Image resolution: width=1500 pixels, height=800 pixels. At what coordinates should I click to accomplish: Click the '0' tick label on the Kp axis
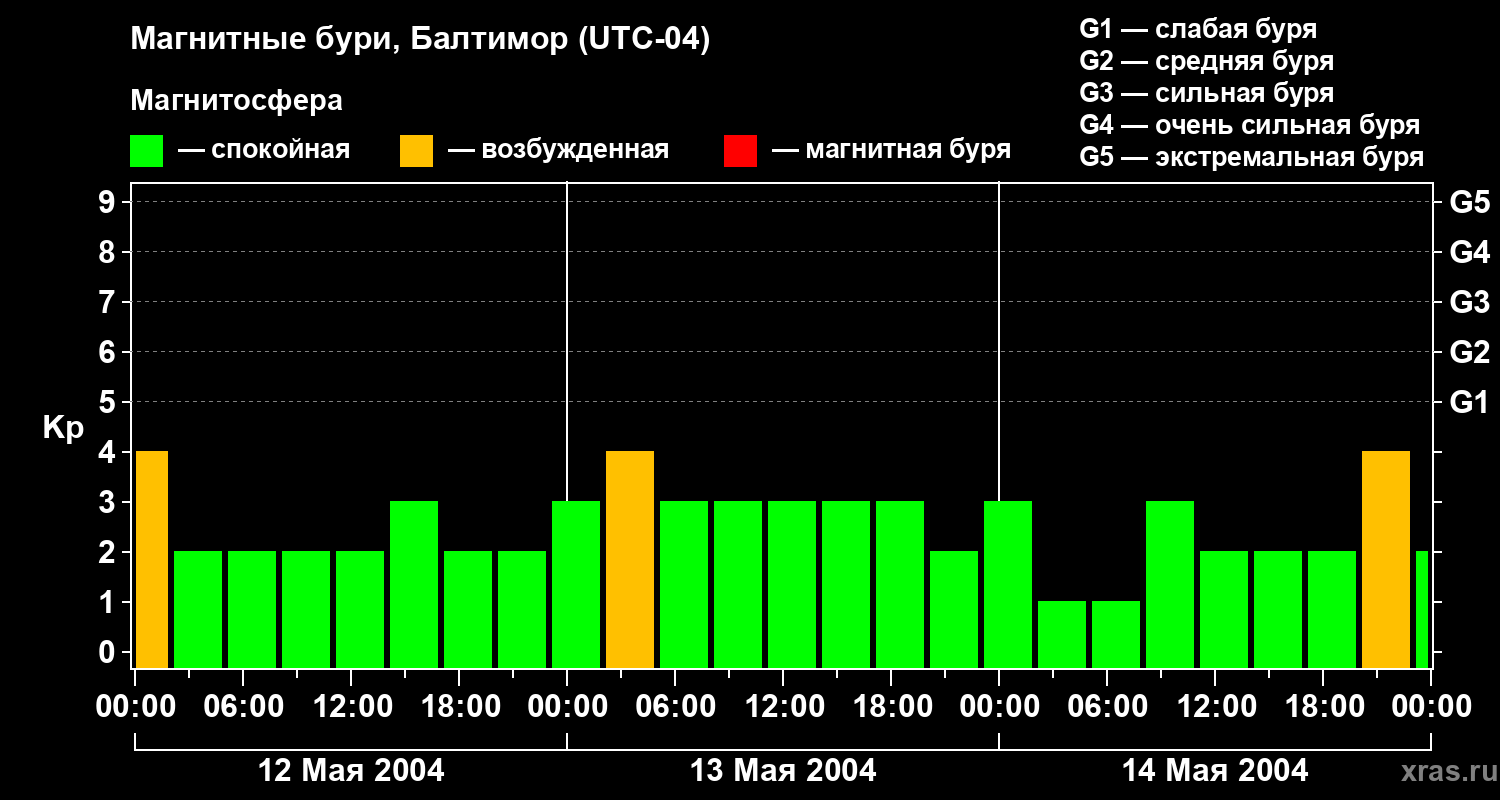pyautogui.click(x=108, y=652)
